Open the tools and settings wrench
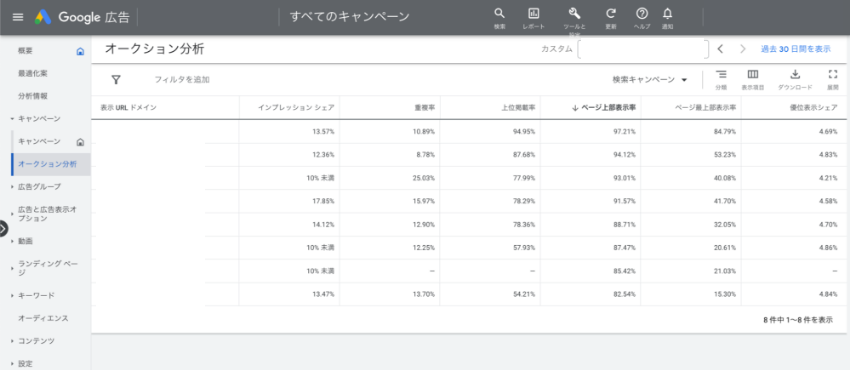 click(575, 14)
